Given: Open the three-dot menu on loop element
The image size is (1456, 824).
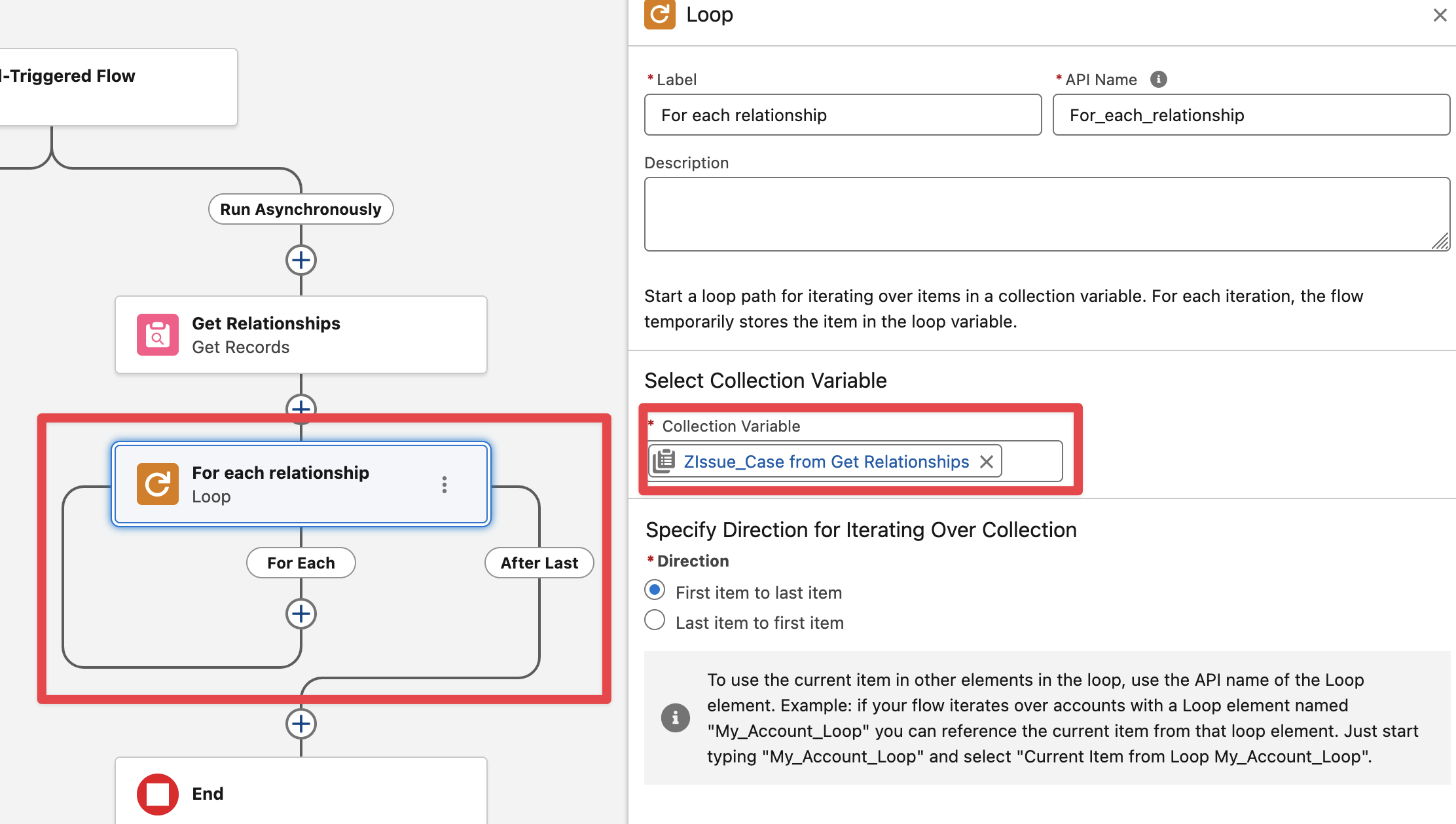Looking at the screenshot, I should tap(445, 485).
